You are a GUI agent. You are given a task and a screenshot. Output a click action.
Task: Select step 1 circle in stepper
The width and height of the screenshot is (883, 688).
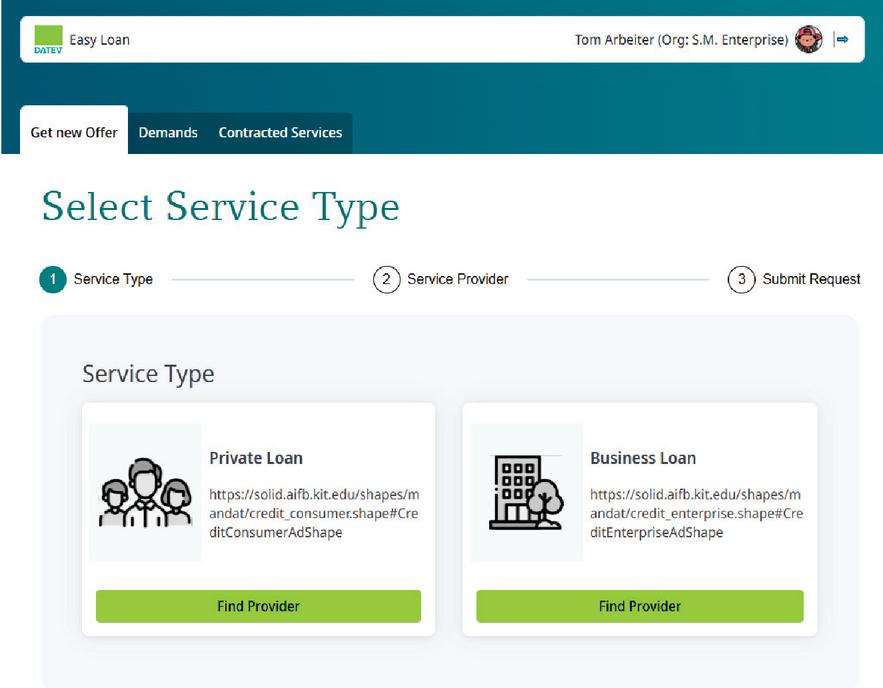[53, 279]
